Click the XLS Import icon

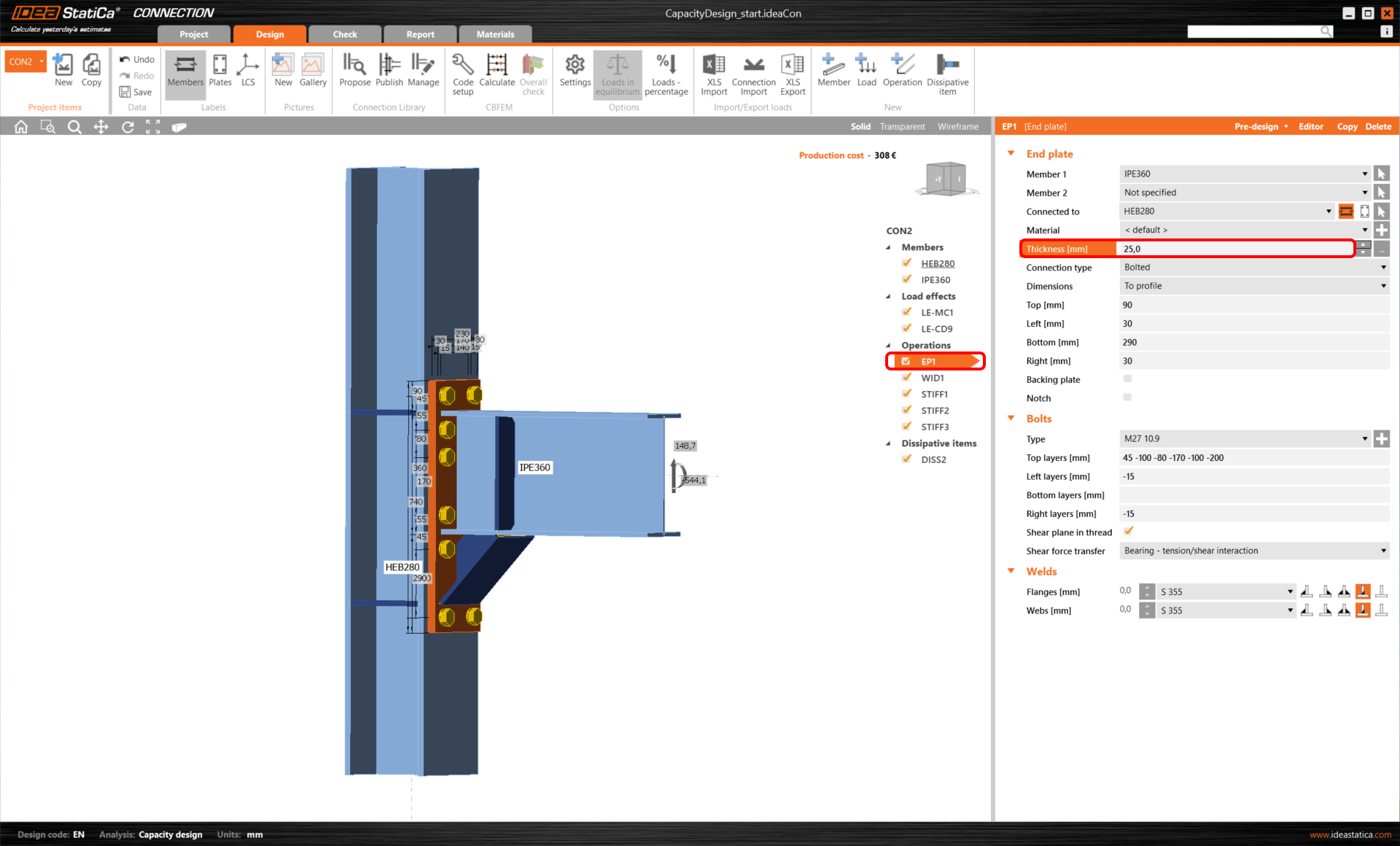[713, 73]
